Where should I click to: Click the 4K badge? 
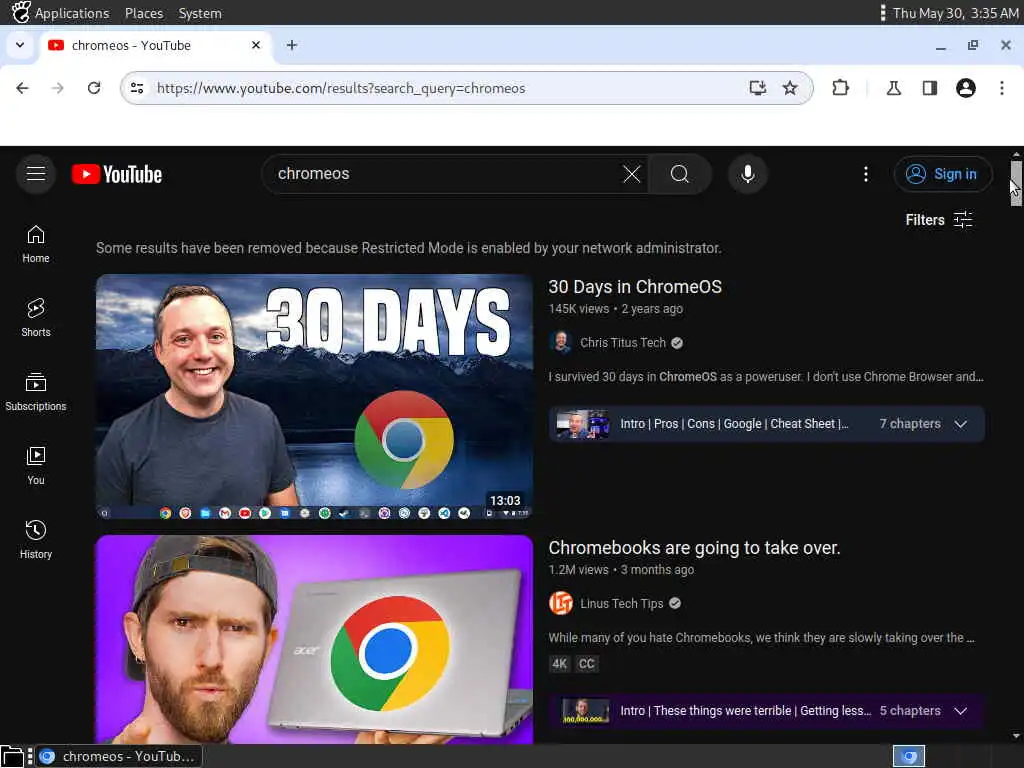[560, 664]
